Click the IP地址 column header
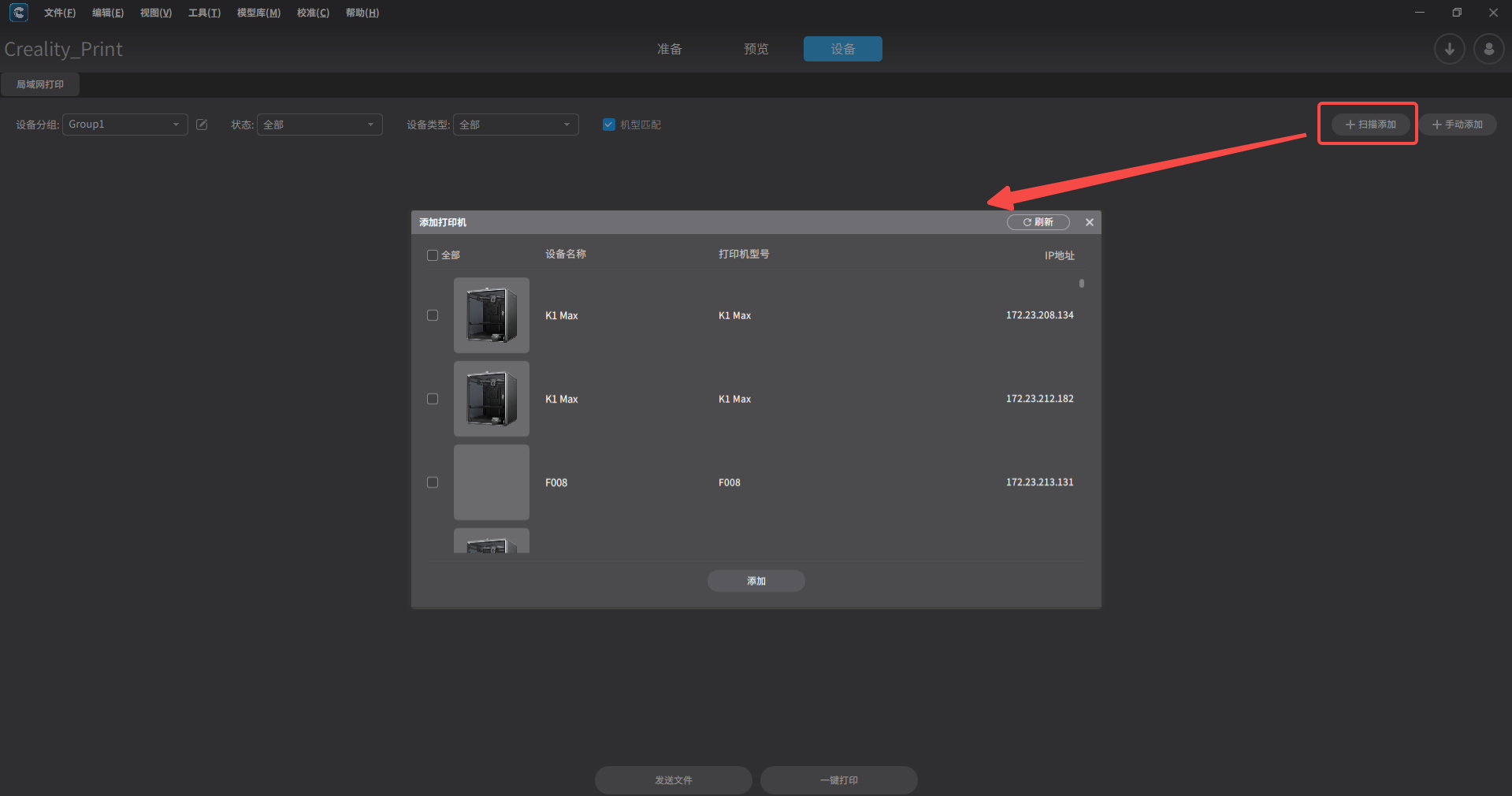Viewport: 1512px width, 796px height. tap(1059, 255)
